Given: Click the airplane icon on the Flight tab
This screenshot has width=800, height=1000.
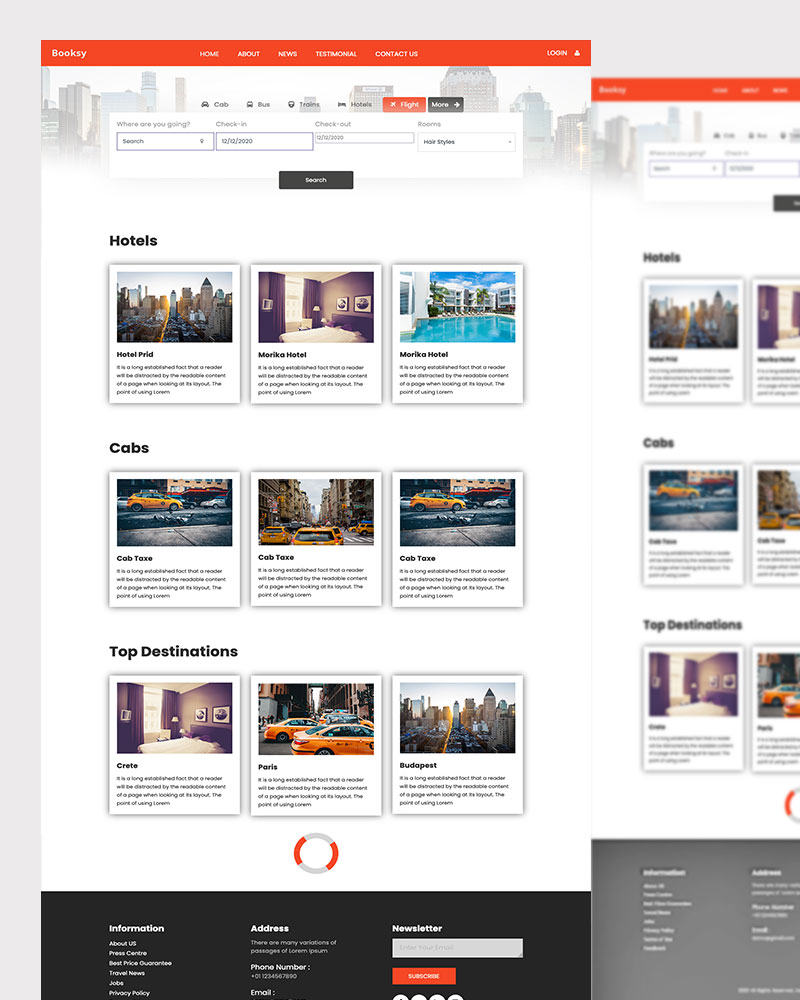Looking at the screenshot, I should [x=392, y=104].
